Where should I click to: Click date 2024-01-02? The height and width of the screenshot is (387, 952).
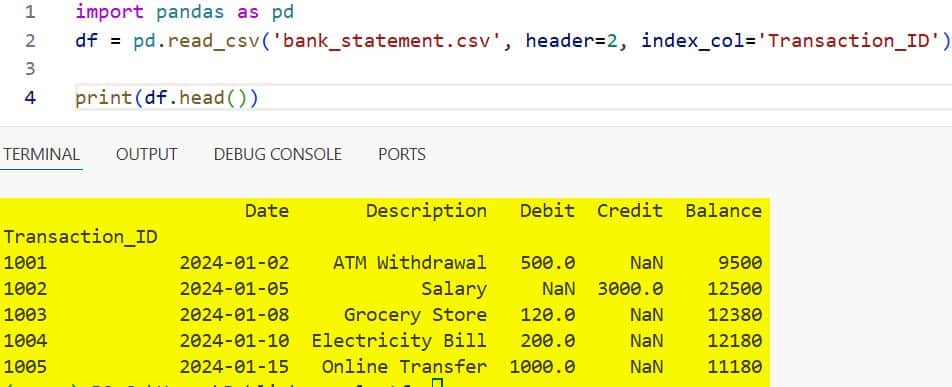[x=234, y=262]
